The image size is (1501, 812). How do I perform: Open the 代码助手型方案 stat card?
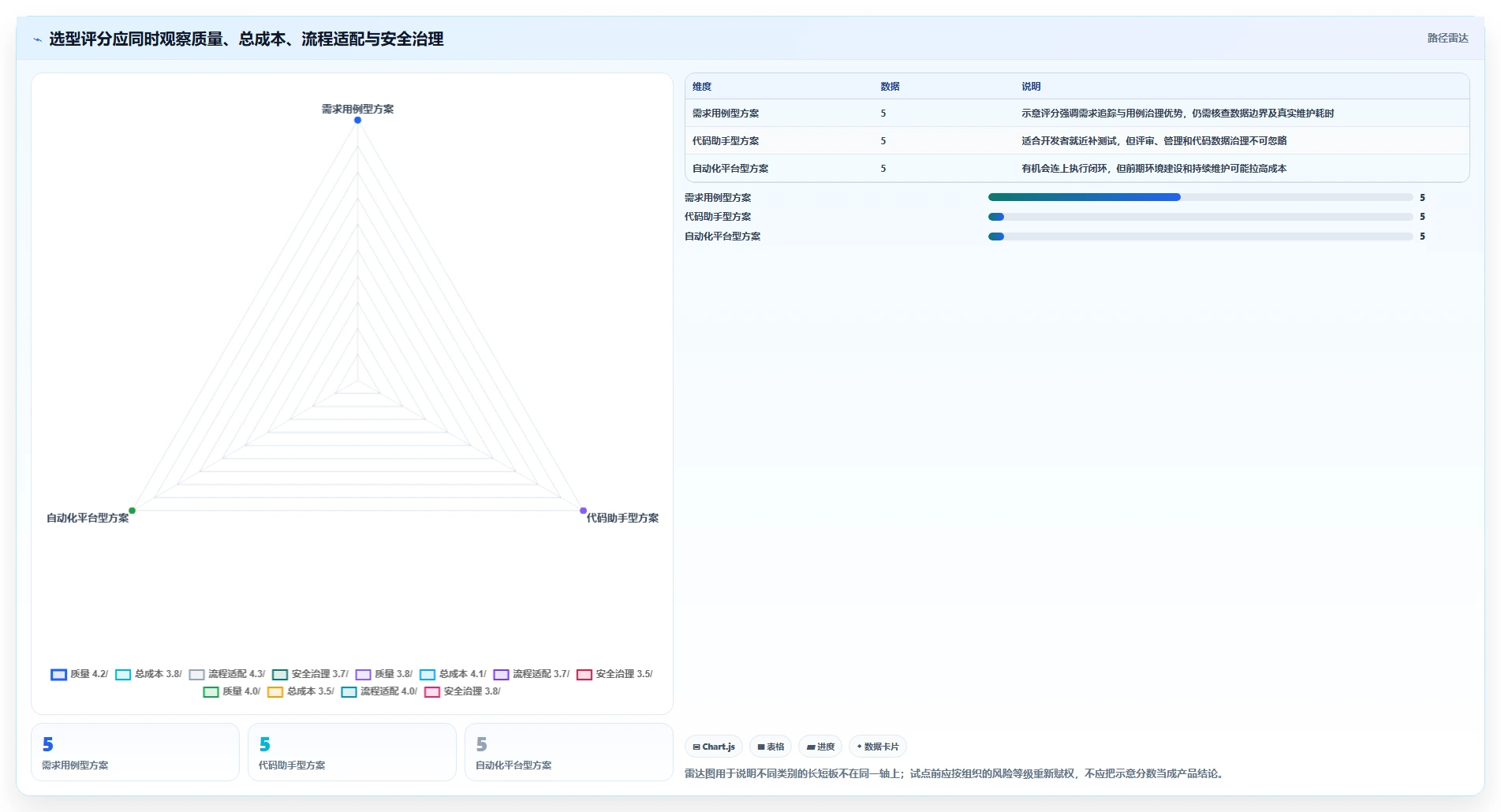click(x=352, y=752)
